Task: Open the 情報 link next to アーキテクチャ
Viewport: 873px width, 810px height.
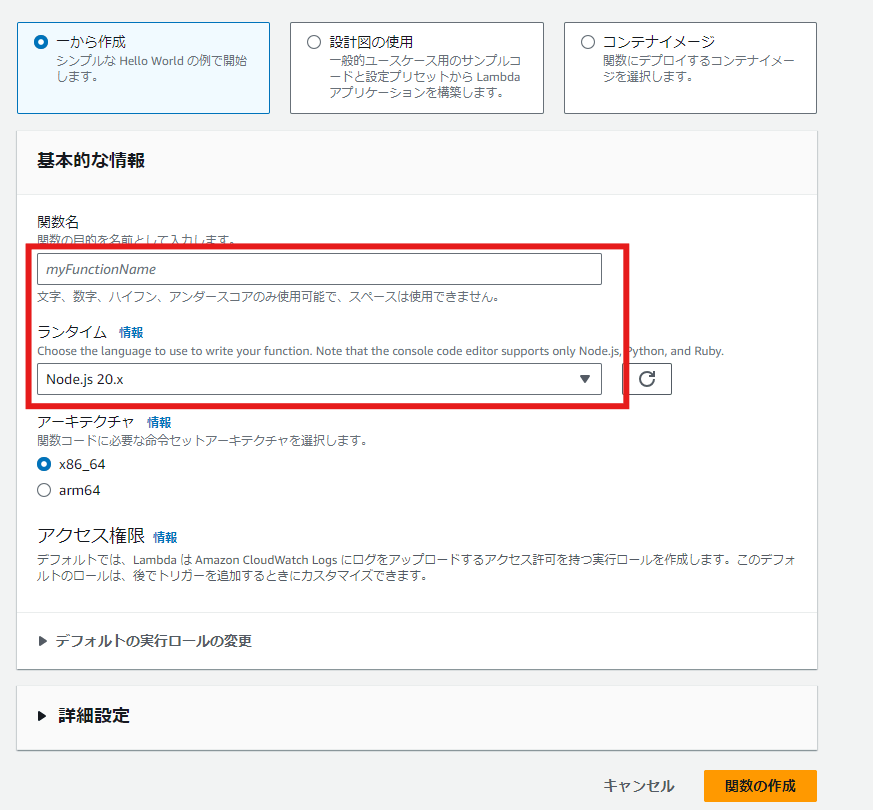Action: click(159, 422)
